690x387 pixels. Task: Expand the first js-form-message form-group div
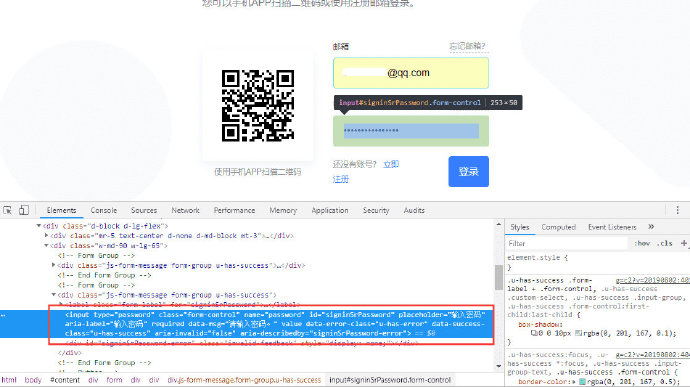[54, 265]
